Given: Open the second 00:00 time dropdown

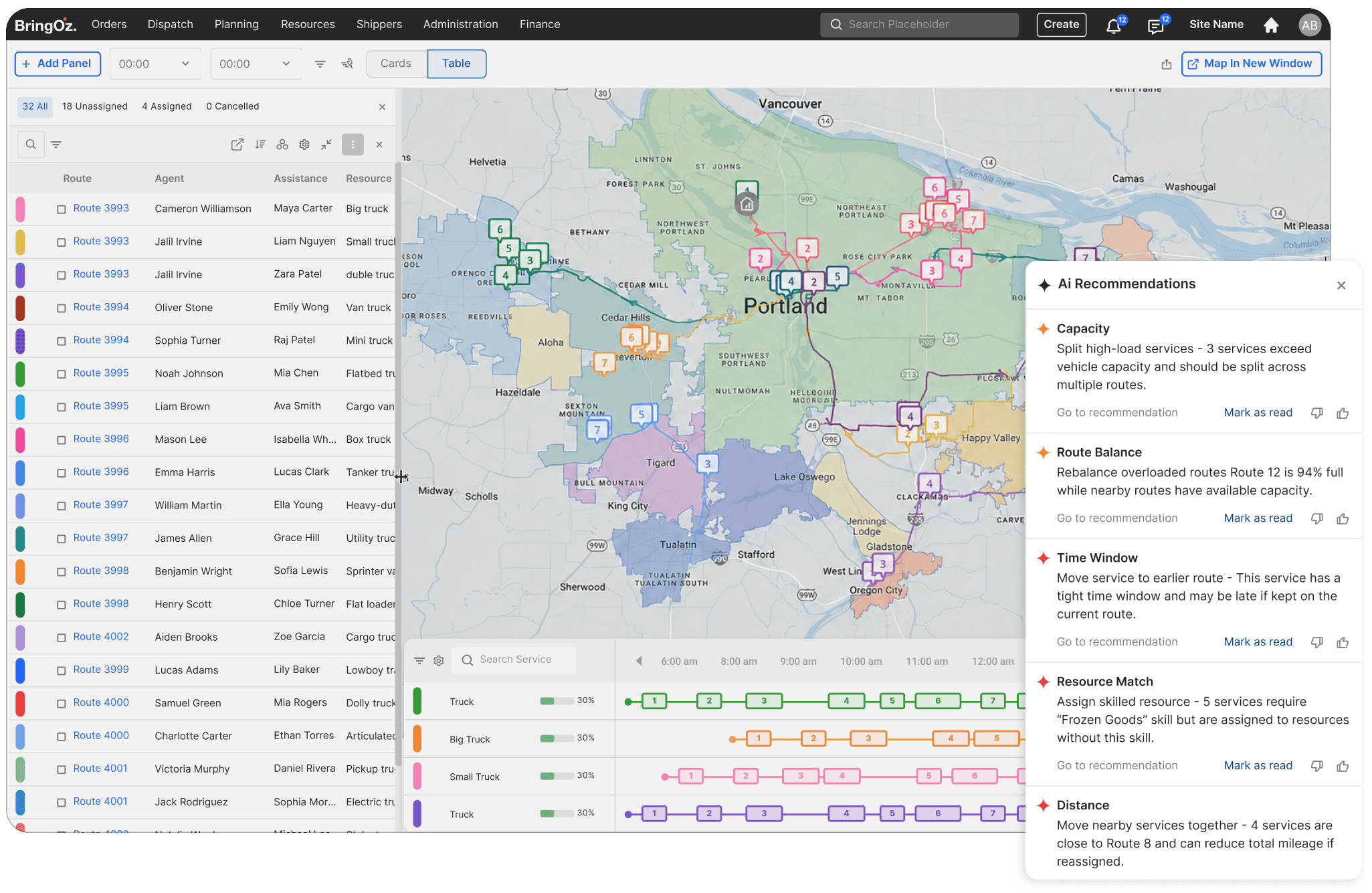Looking at the screenshot, I should tap(256, 64).
